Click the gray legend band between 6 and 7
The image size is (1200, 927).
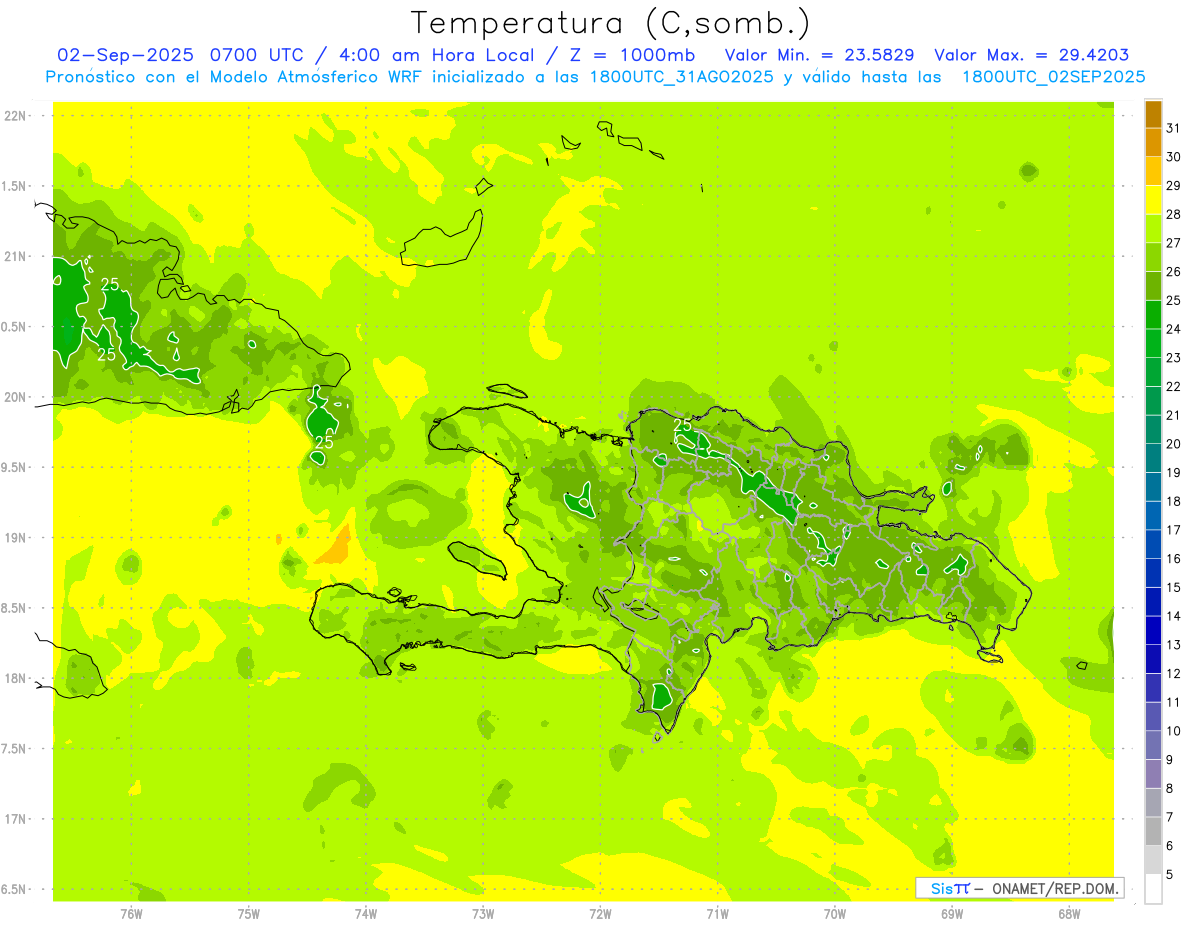click(1153, 831)
